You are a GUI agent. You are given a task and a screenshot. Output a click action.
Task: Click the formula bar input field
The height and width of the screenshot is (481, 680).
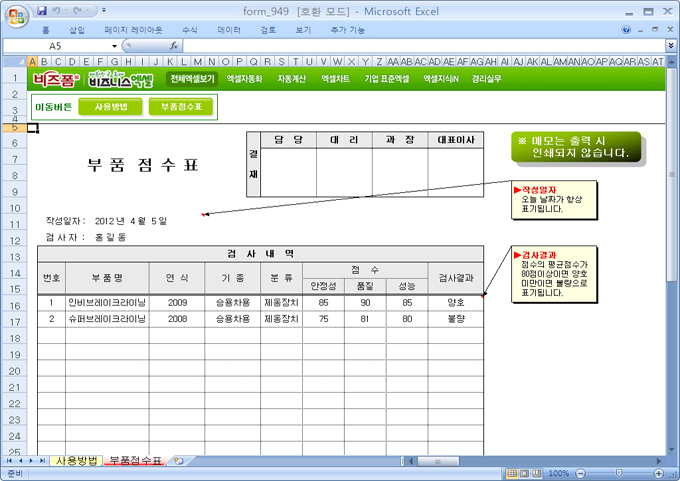coord(420,46)
